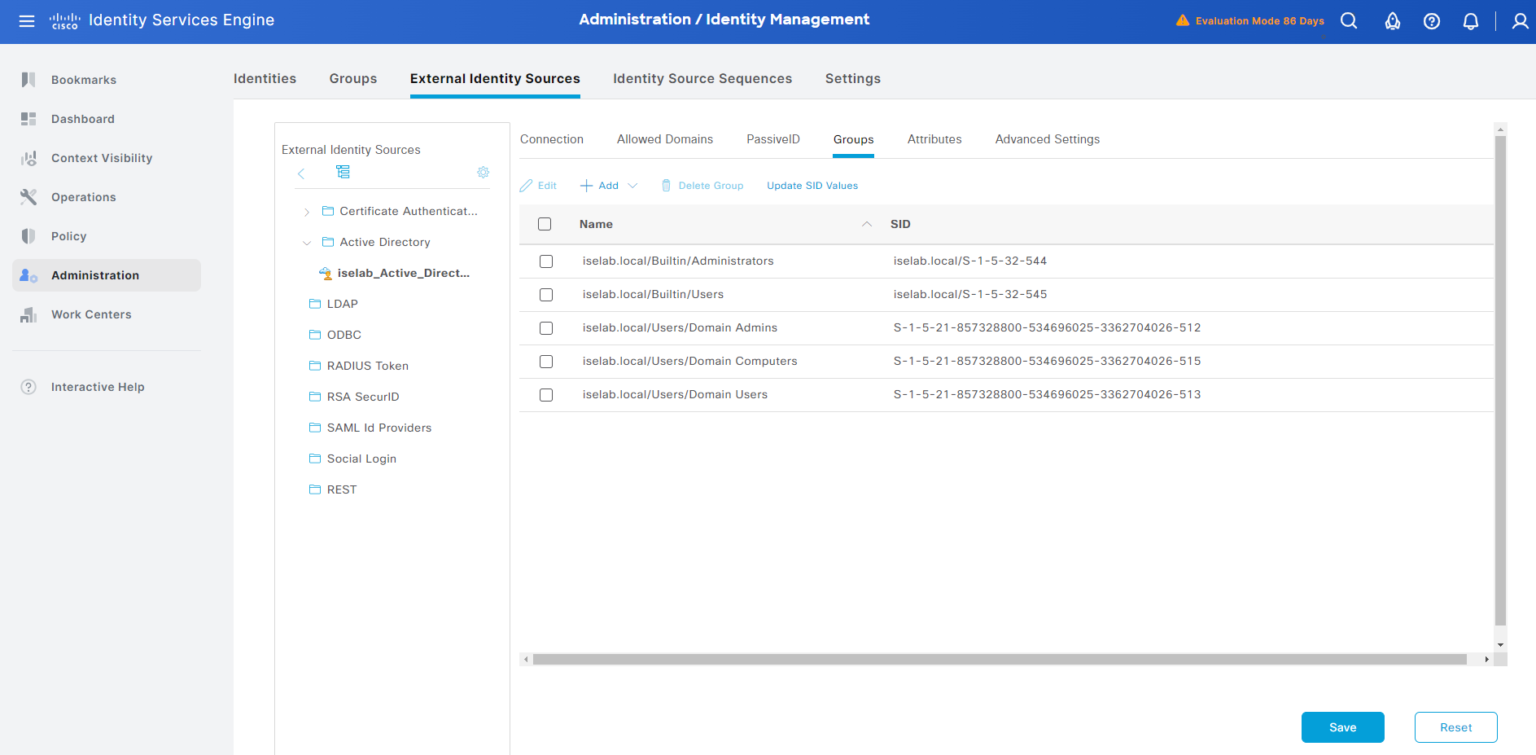Open the help question-mark icon
The height and width of the screenshot is (755, 1536).
click(x=1431, y=20)
